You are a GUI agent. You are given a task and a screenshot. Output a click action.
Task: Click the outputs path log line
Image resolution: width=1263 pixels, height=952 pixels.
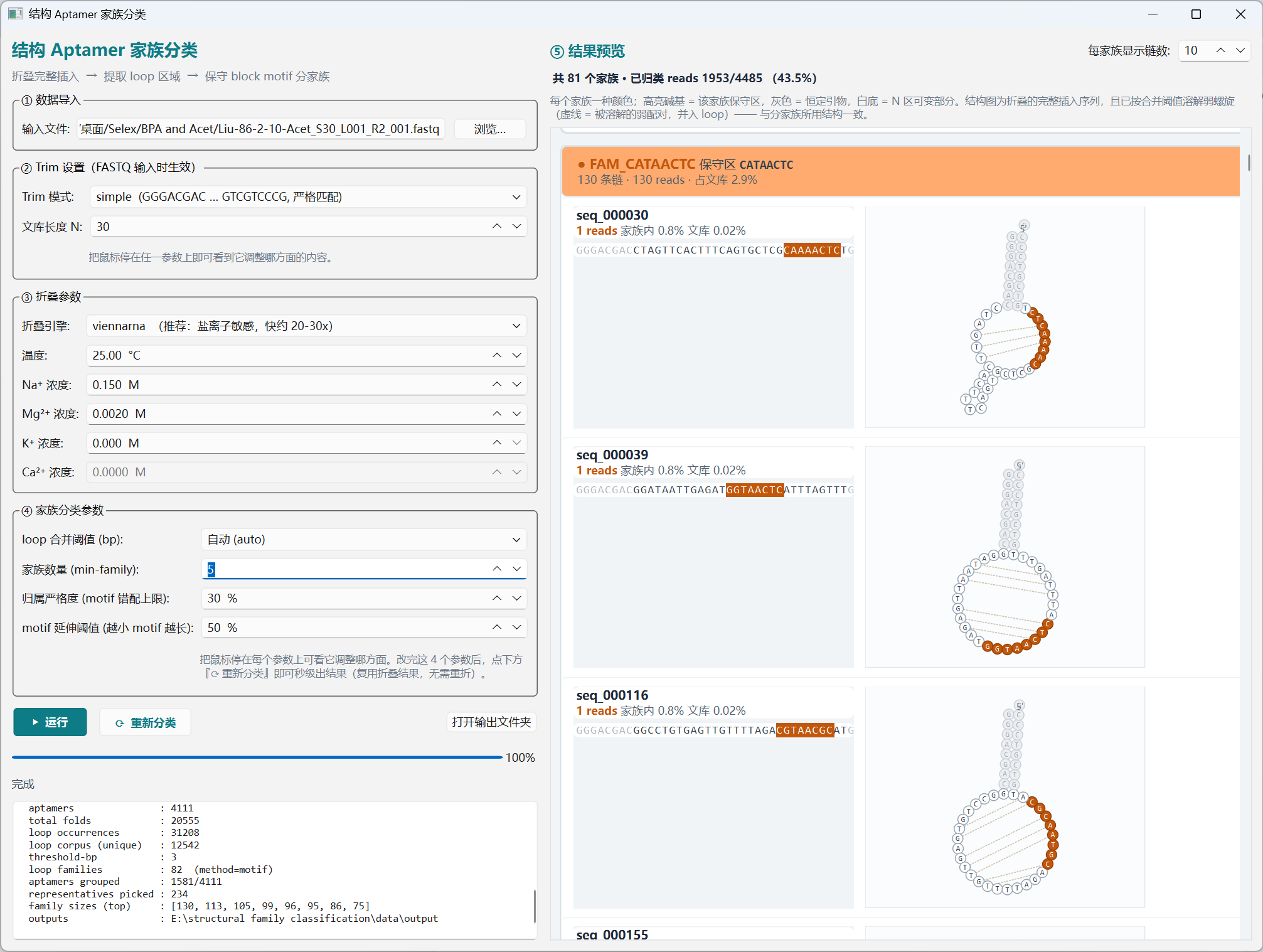tap(233, 919)
